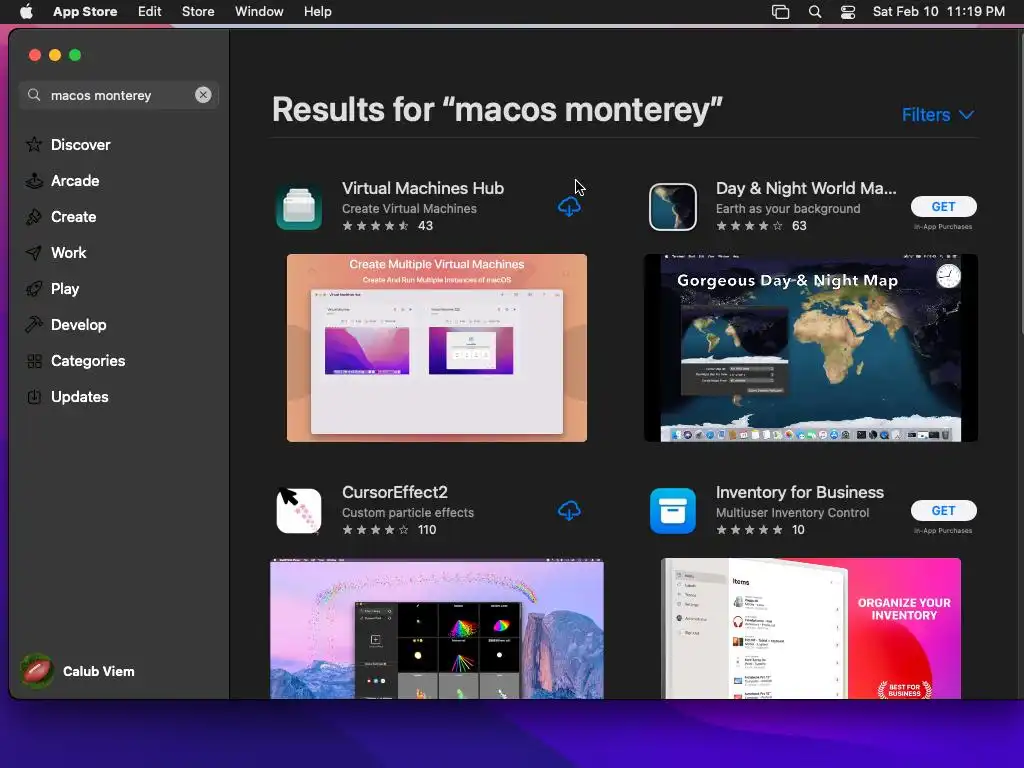
Task: Open CursorEffect2 app icon
Action: tap(299, 511)
